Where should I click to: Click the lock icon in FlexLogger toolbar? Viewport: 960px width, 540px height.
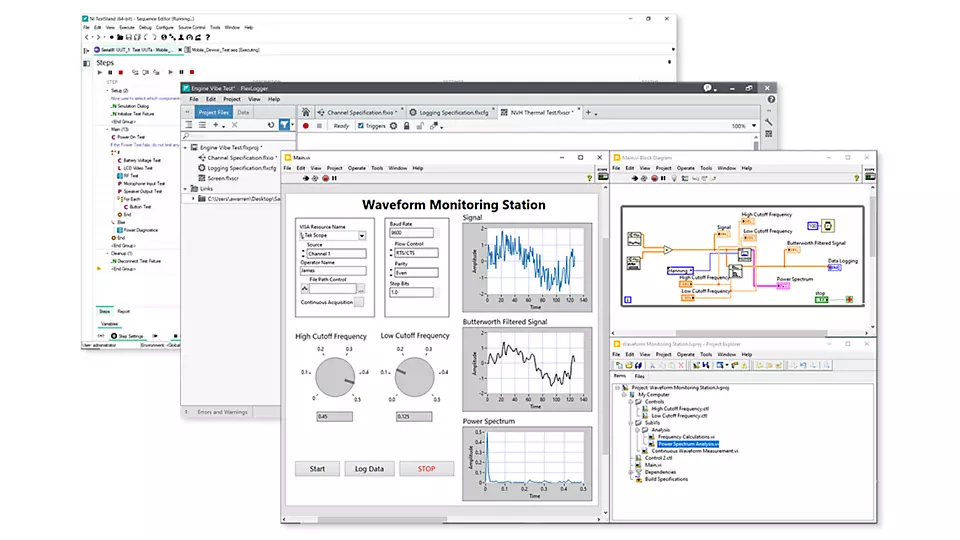[407, 126]
